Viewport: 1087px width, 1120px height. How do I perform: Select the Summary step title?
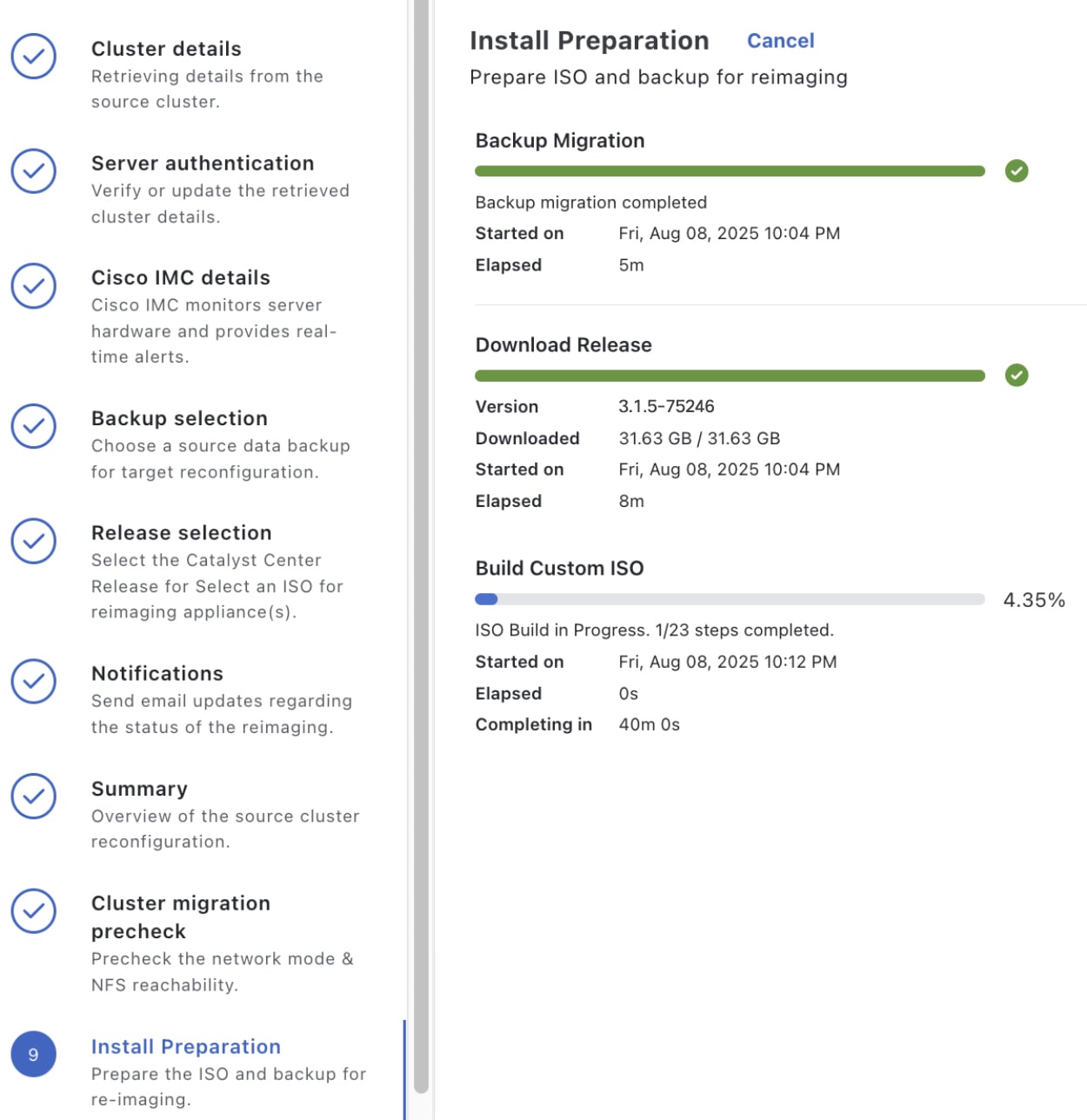[x=139, y=789]
